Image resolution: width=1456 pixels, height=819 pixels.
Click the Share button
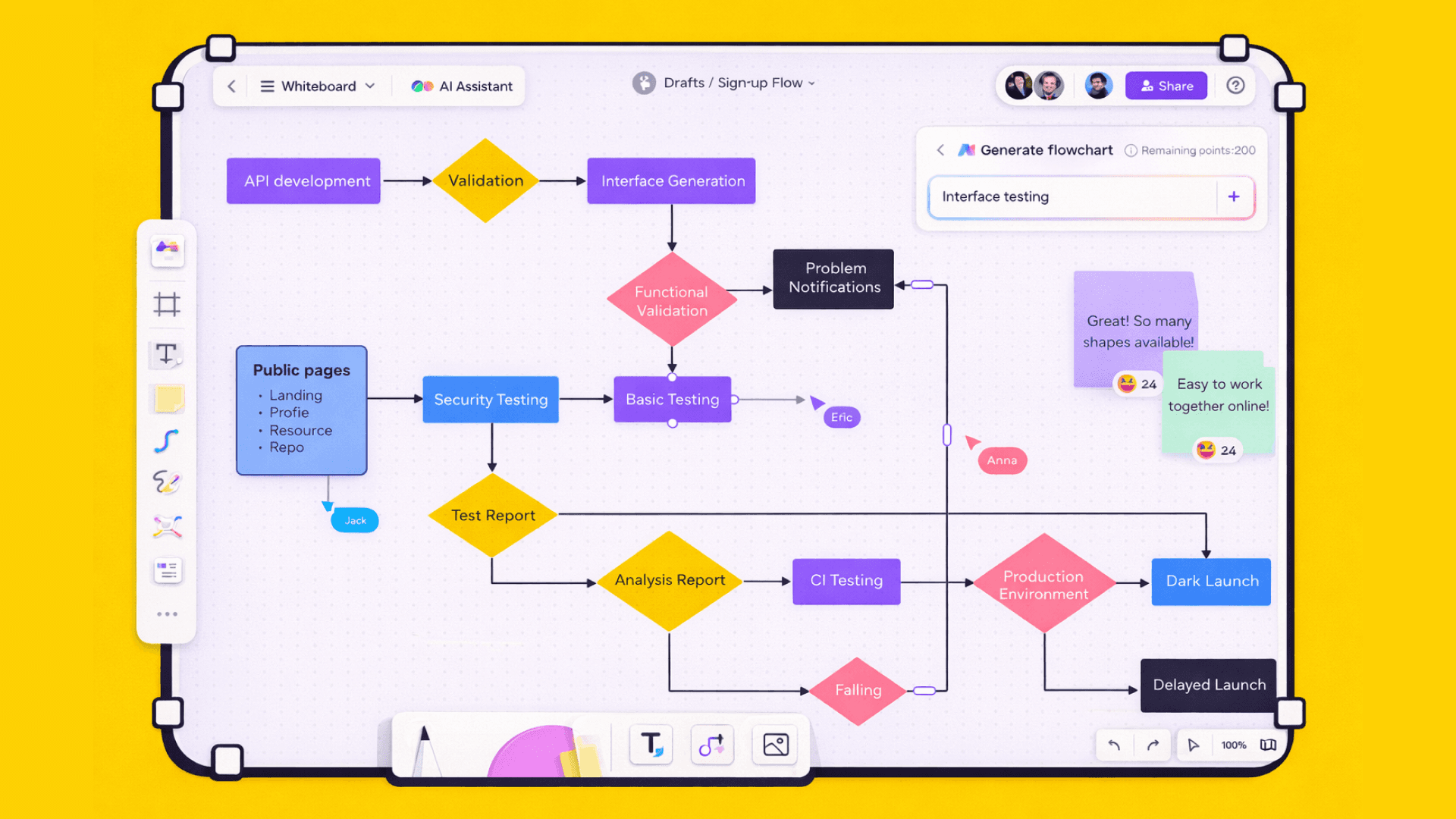click(x=1166, y=86)
